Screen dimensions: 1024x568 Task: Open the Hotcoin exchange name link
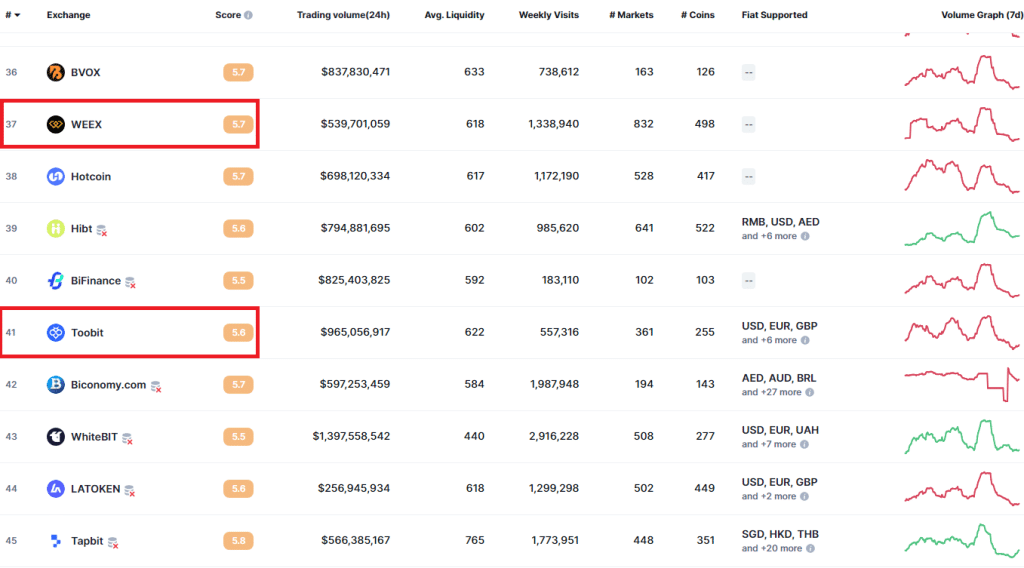click(x=91, y=176)
